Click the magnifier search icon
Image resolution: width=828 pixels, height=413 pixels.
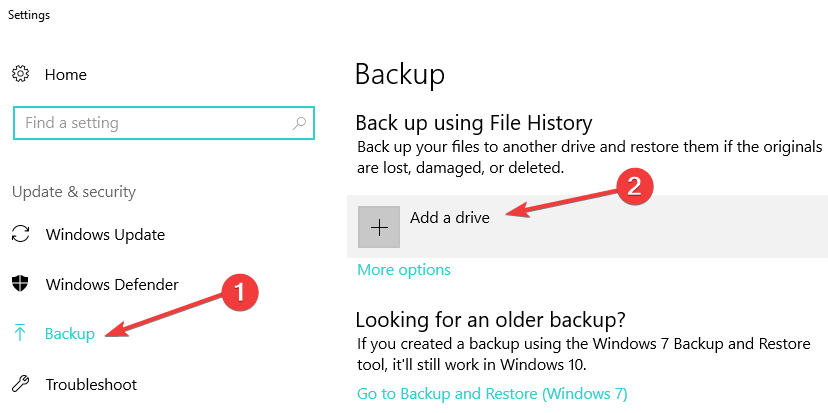pos(299,124)
